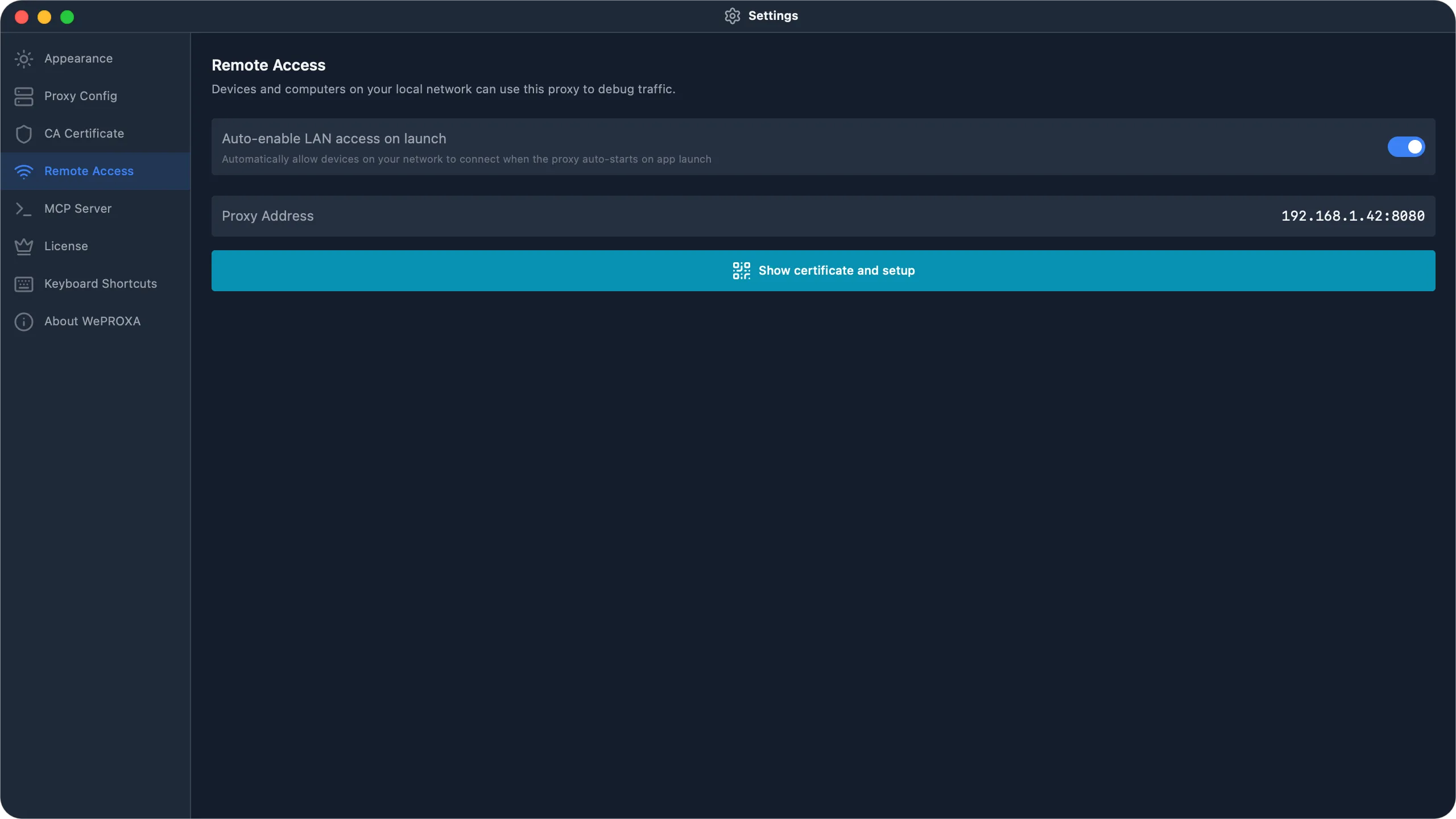Open About WePROXA page

[96, 321]
